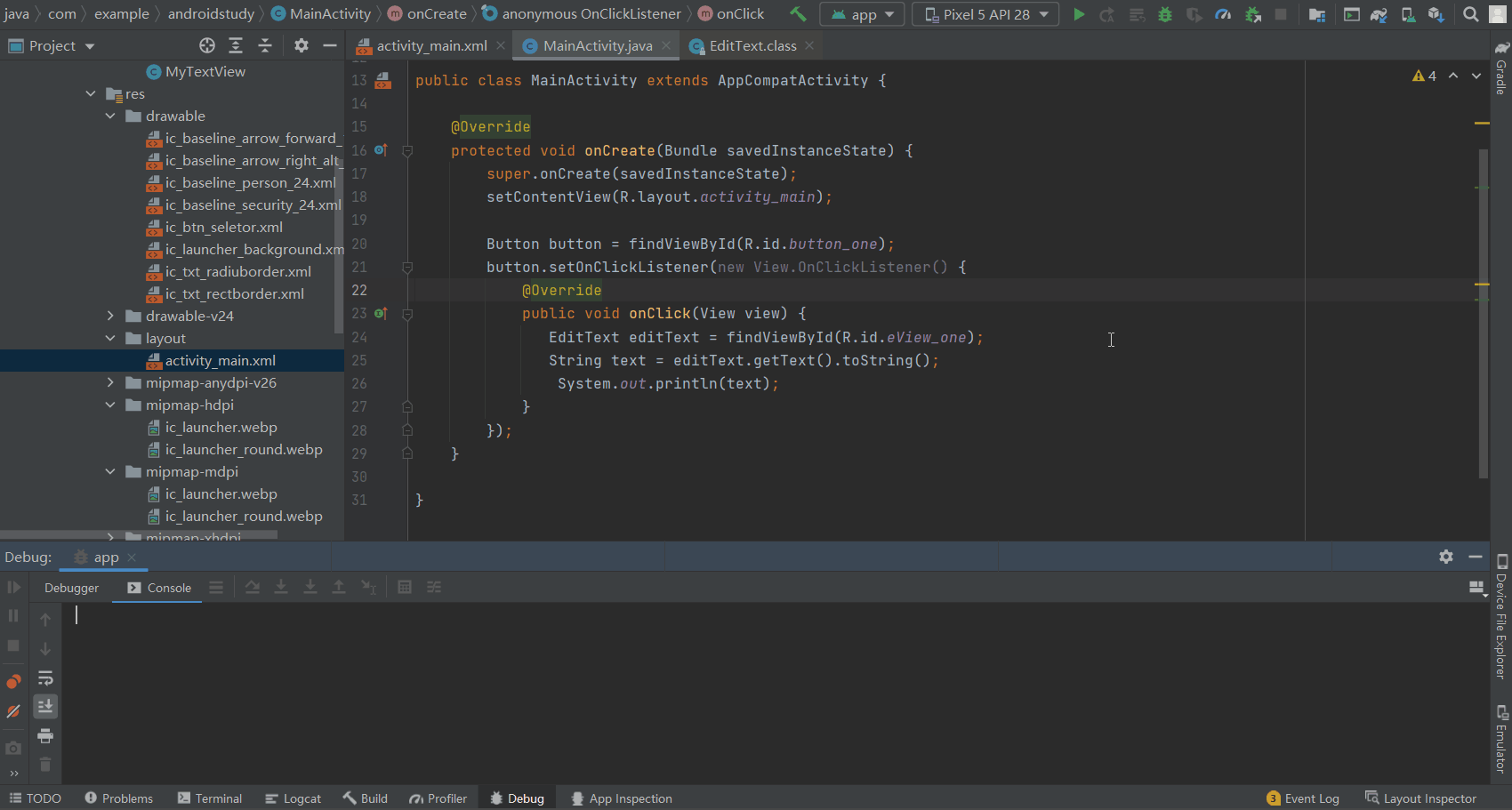Screen dimensions: 1512x810
Task: Open the Console tab
Action: click(x=159, y=588)
